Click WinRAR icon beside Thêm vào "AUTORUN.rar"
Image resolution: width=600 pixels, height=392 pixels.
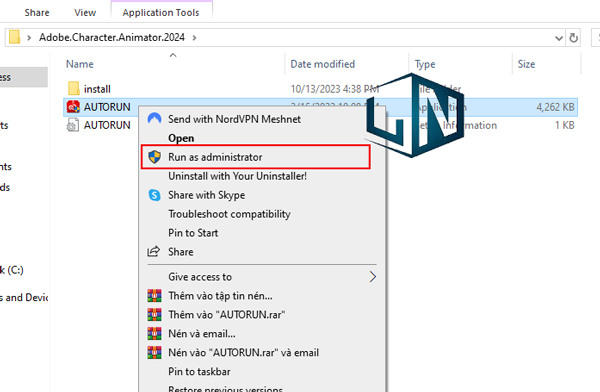[154, 315]
